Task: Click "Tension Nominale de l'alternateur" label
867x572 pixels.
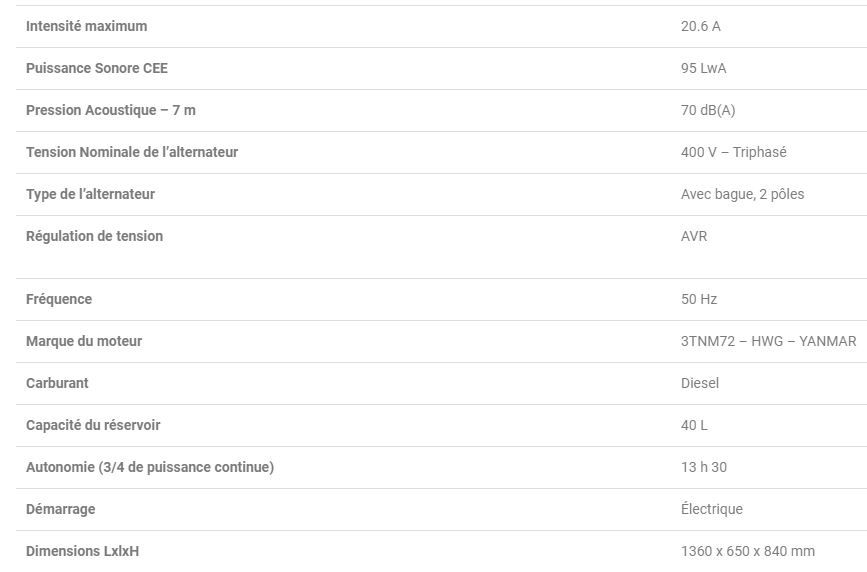Action: tap(132, 152)
